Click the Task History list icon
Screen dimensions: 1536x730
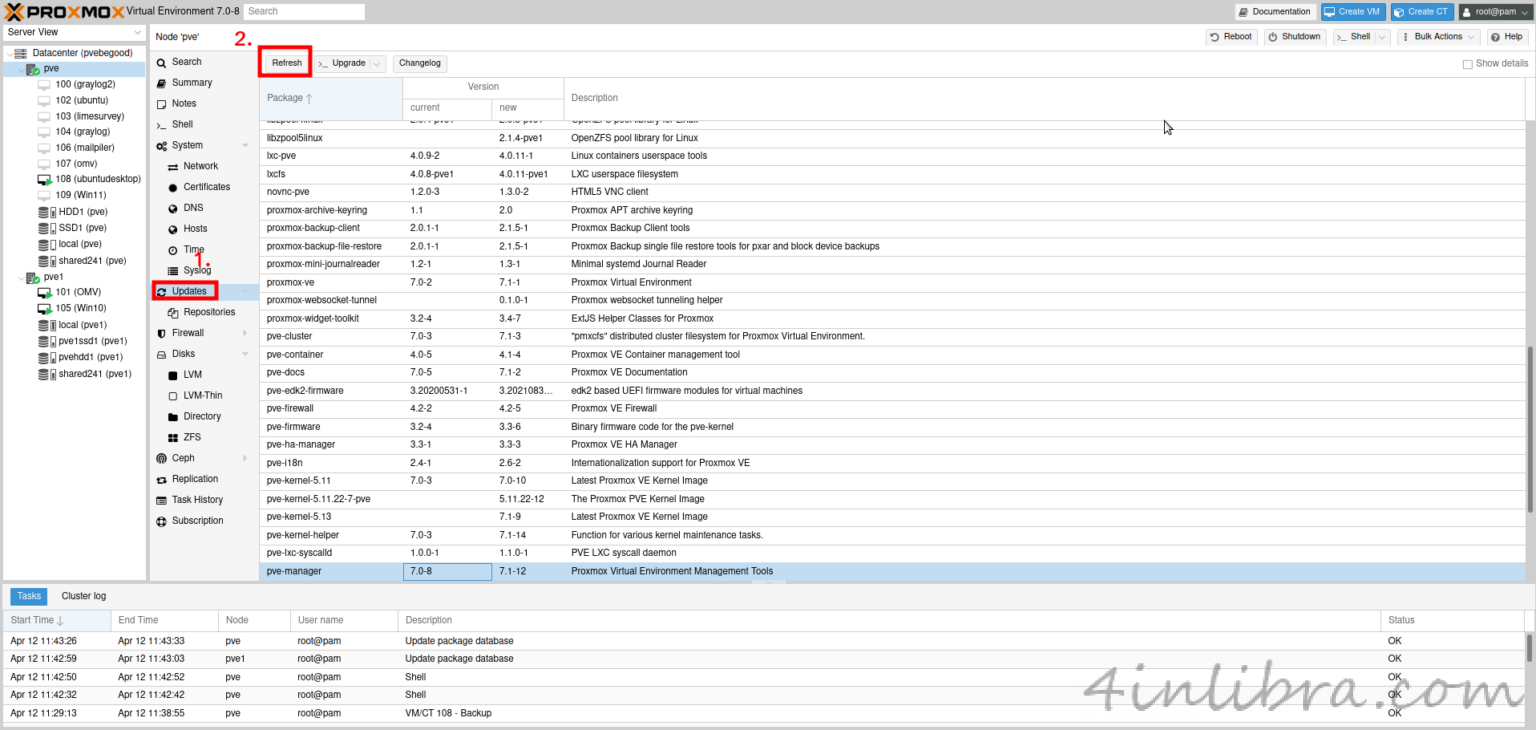pos(162,500)
